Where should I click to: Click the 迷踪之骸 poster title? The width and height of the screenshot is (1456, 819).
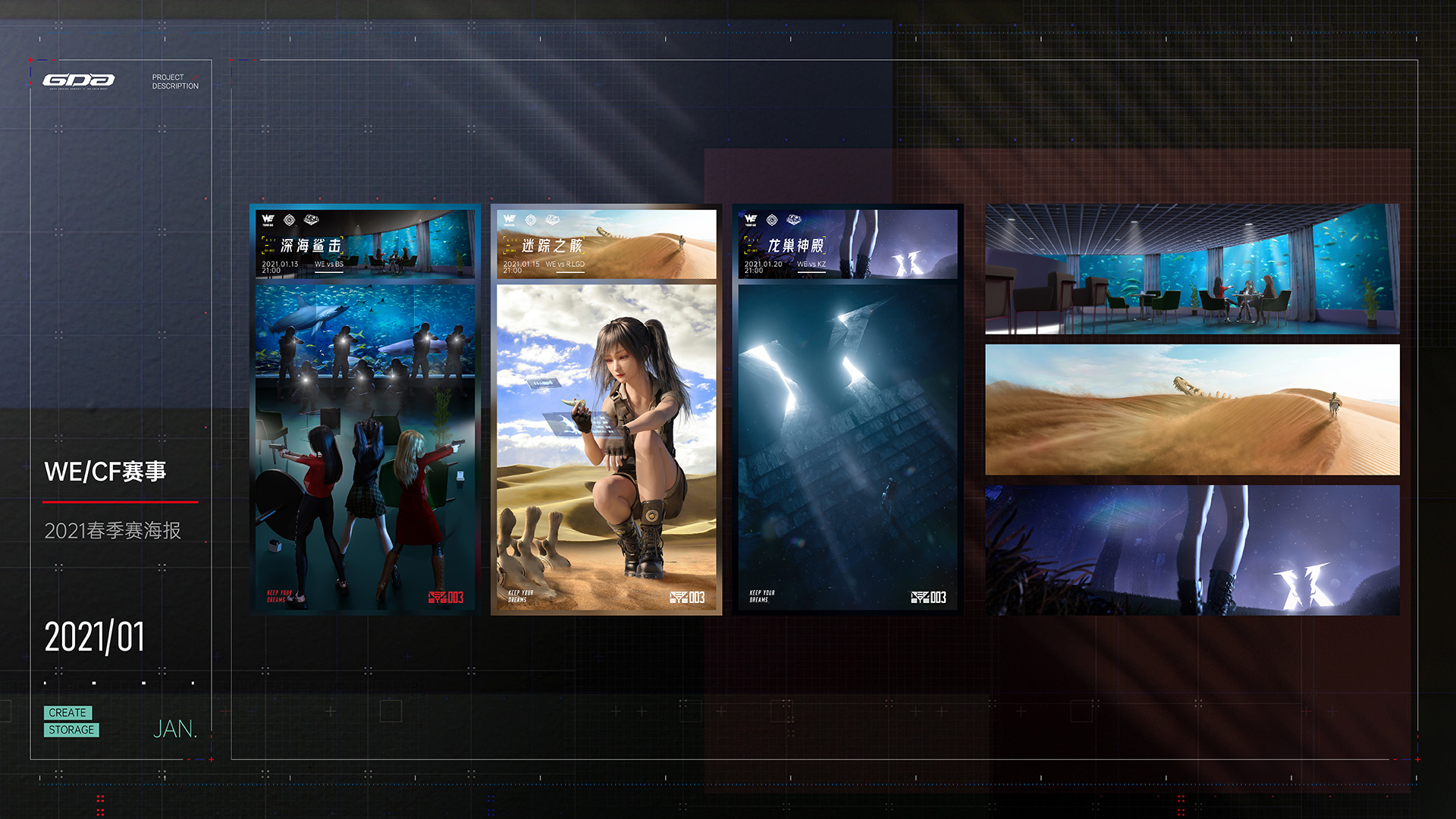pos(552,246)
